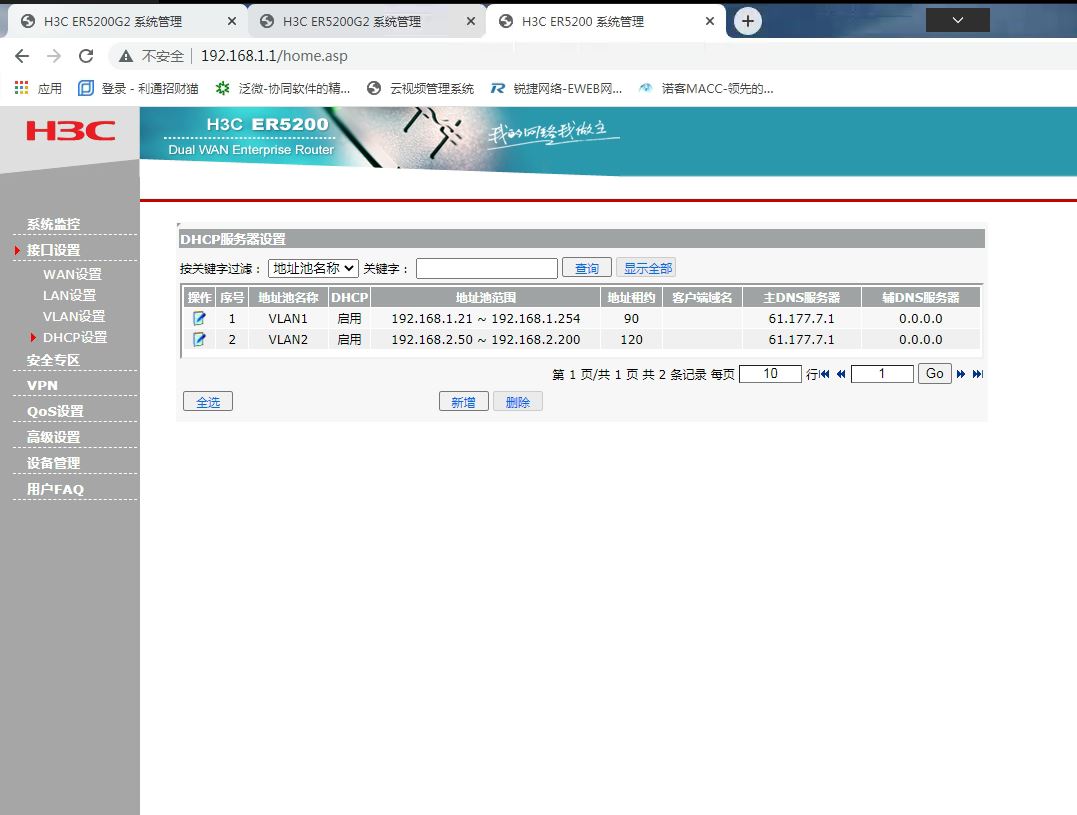Open a new browser tab

747,21
